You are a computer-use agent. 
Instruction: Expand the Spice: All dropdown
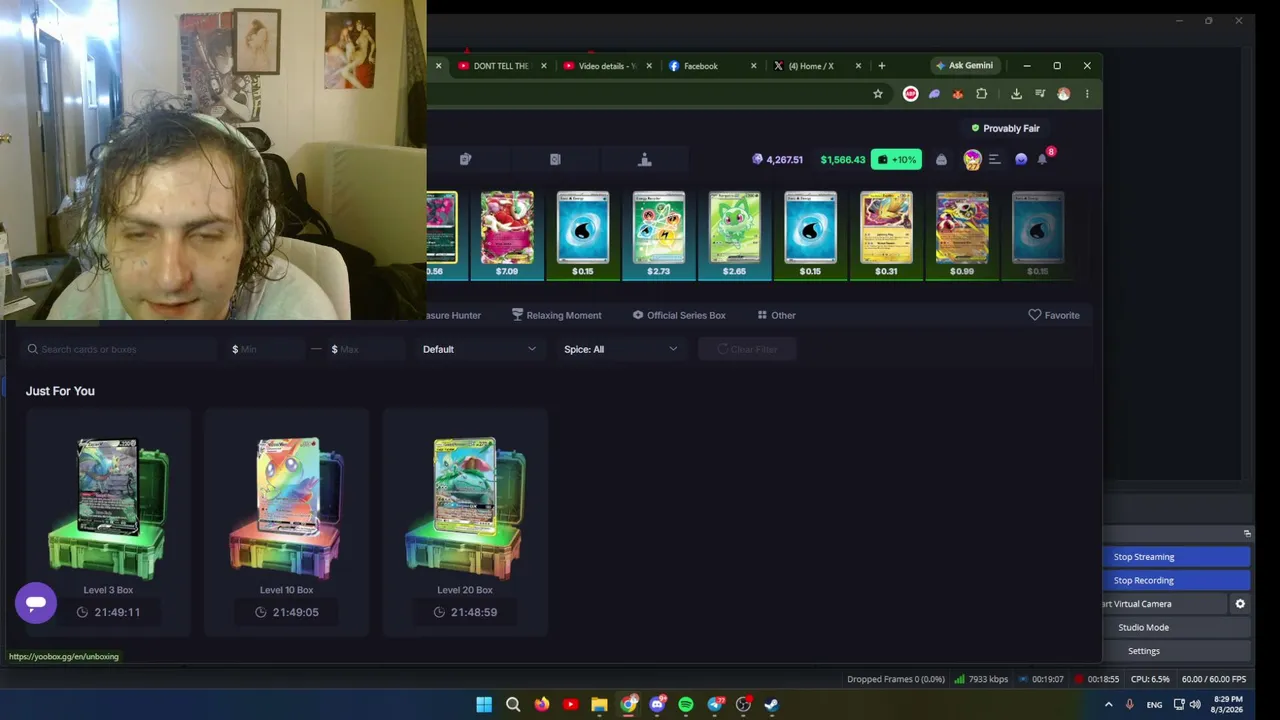pyautogui.click(x=620, y=349)
